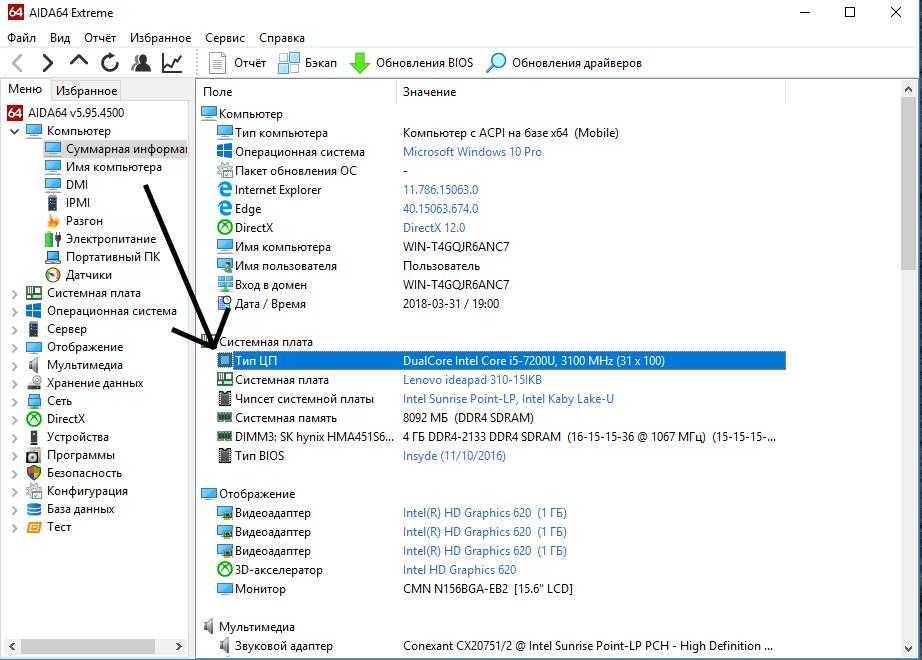Open the graph chart toolbar icon

(x=172, y=62)
